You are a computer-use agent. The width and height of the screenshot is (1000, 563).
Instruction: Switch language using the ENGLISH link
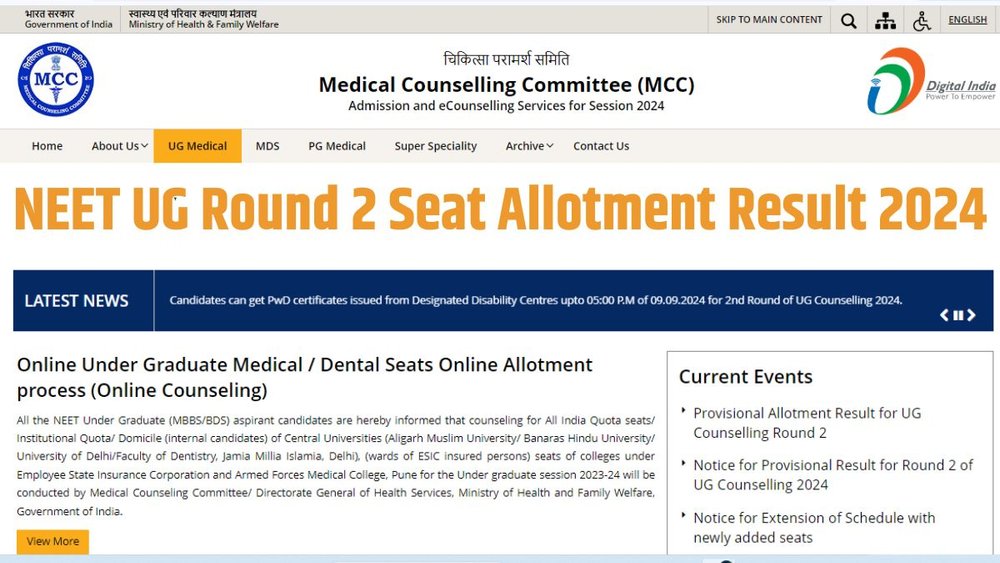pyautogui.click(x=967, y=20)
